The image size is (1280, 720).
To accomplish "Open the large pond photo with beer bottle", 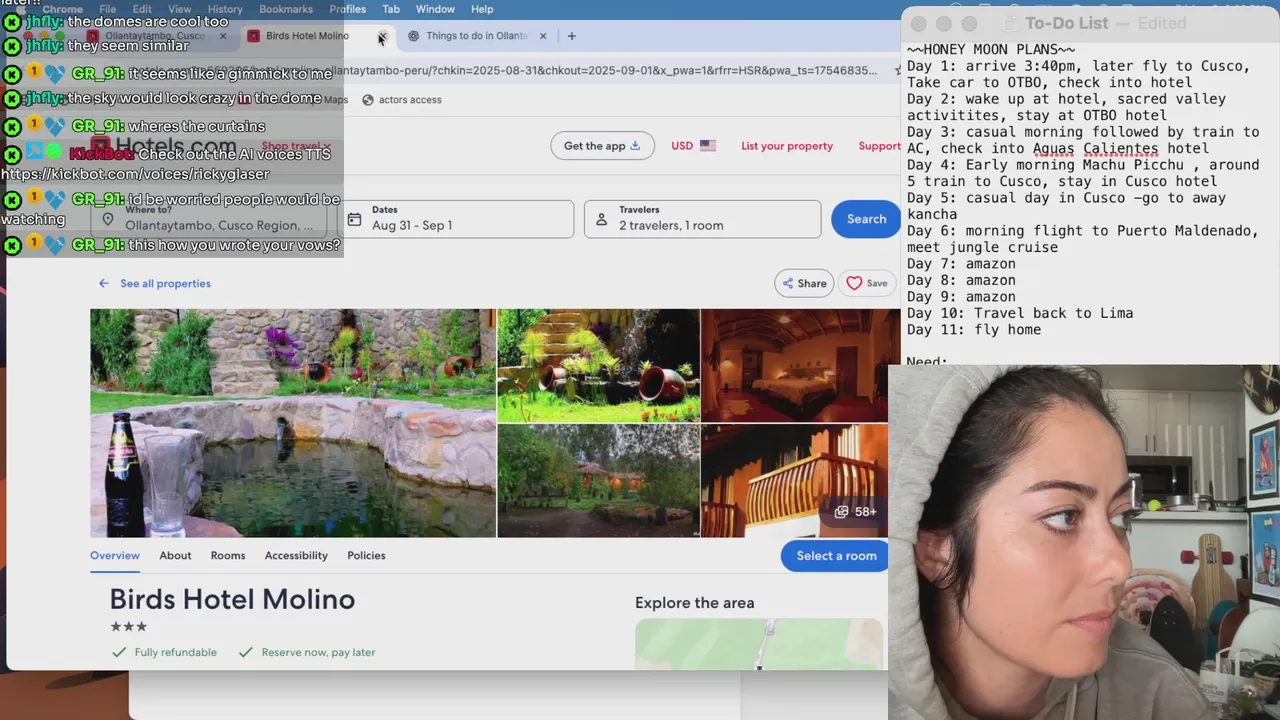I will 293,423.
